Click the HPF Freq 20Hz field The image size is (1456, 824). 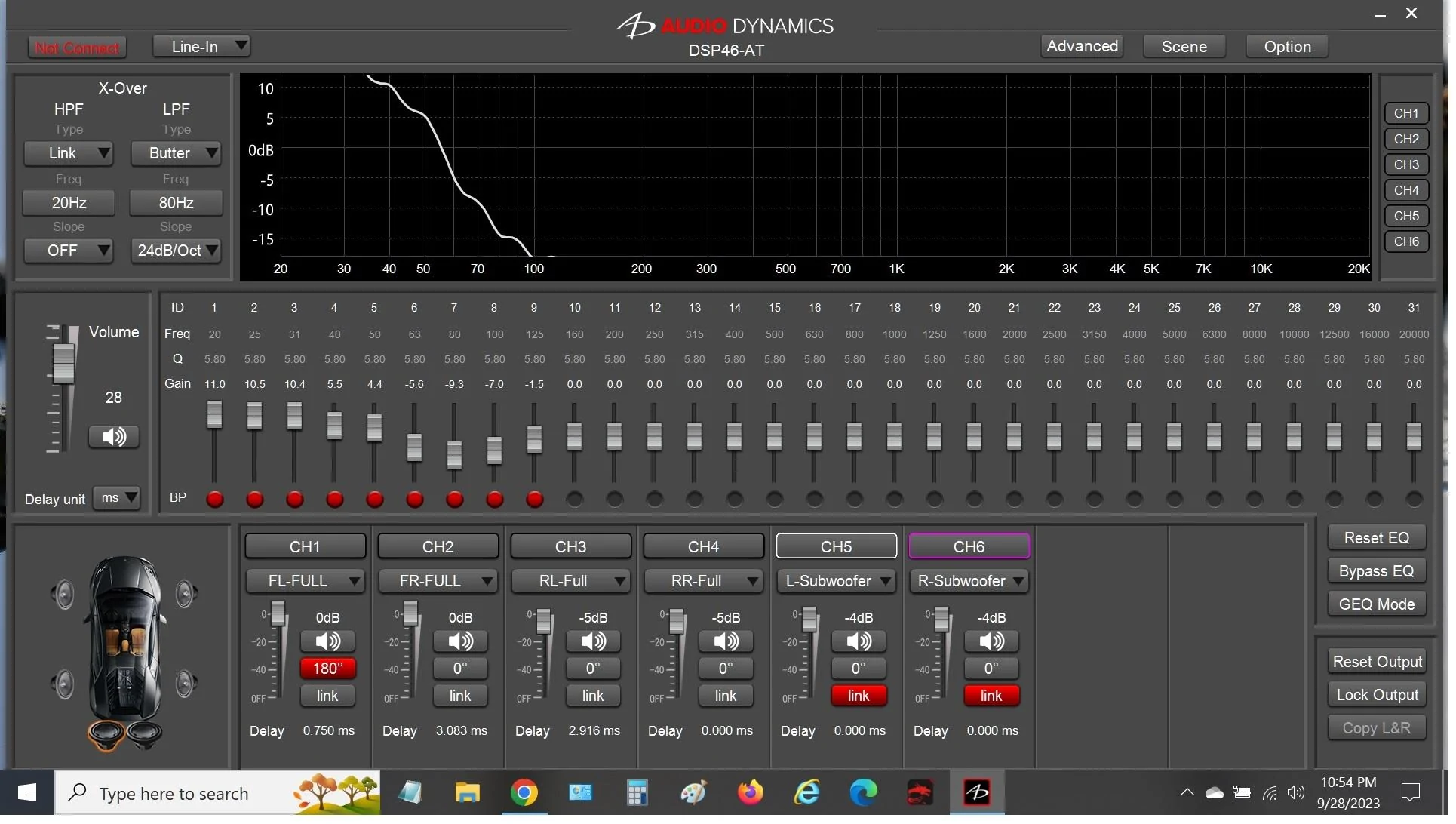click(69, 203)
